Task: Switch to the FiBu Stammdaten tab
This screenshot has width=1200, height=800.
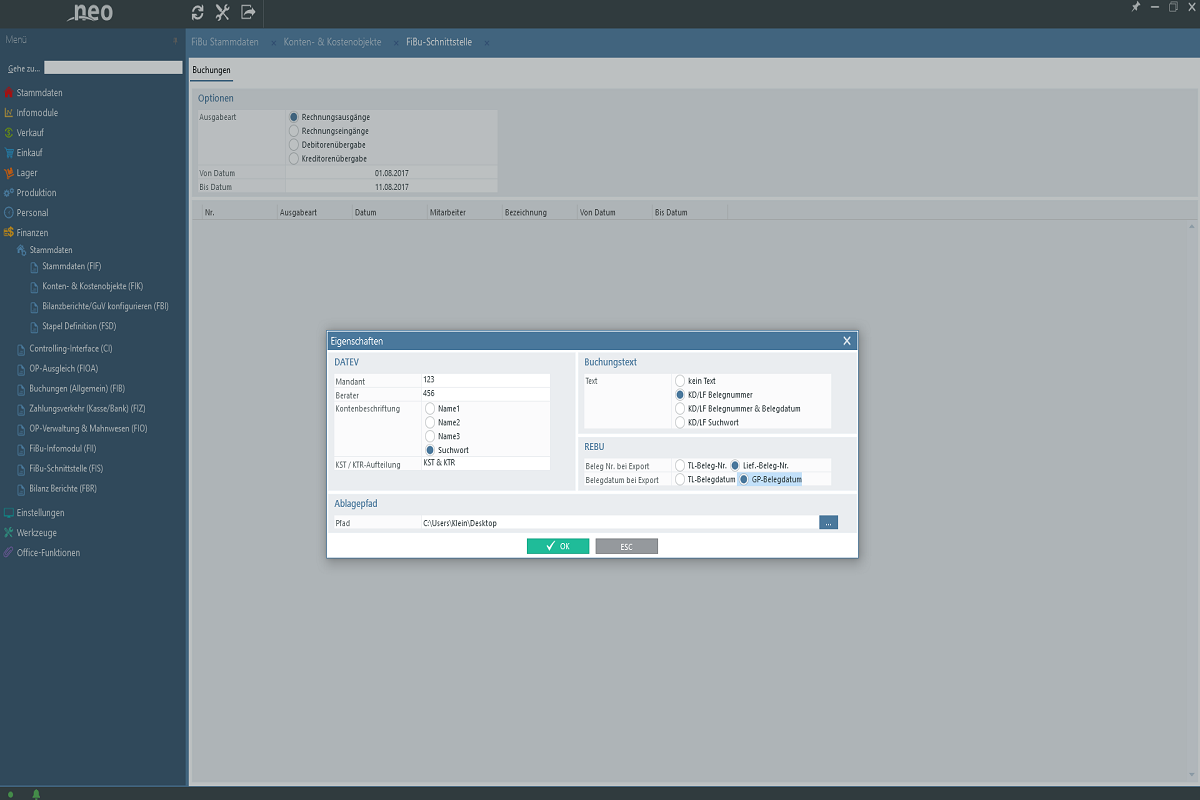Action: (225, 43)
